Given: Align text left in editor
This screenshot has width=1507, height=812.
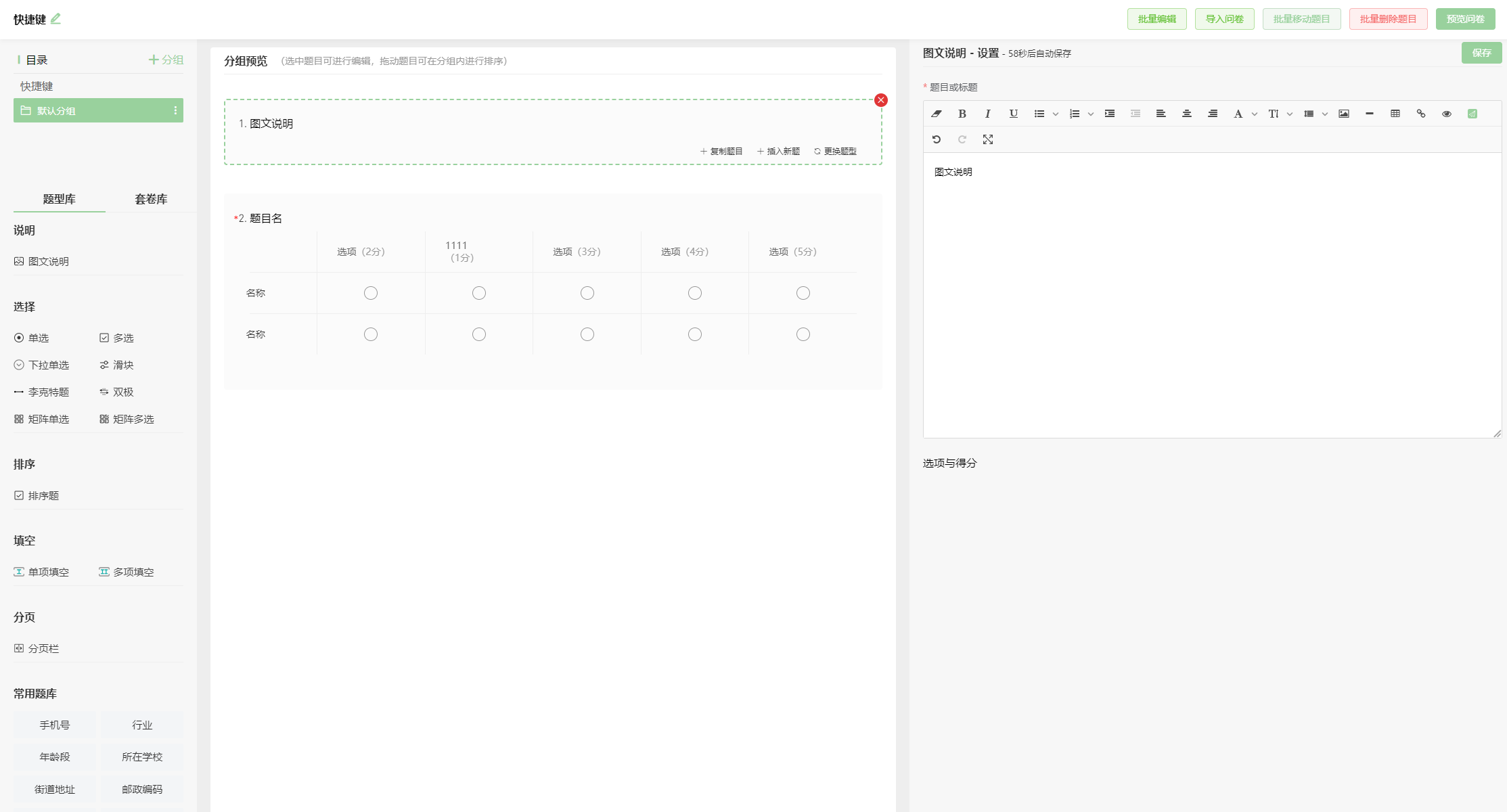Looking at the screenshot, I should click(1161, 114).
